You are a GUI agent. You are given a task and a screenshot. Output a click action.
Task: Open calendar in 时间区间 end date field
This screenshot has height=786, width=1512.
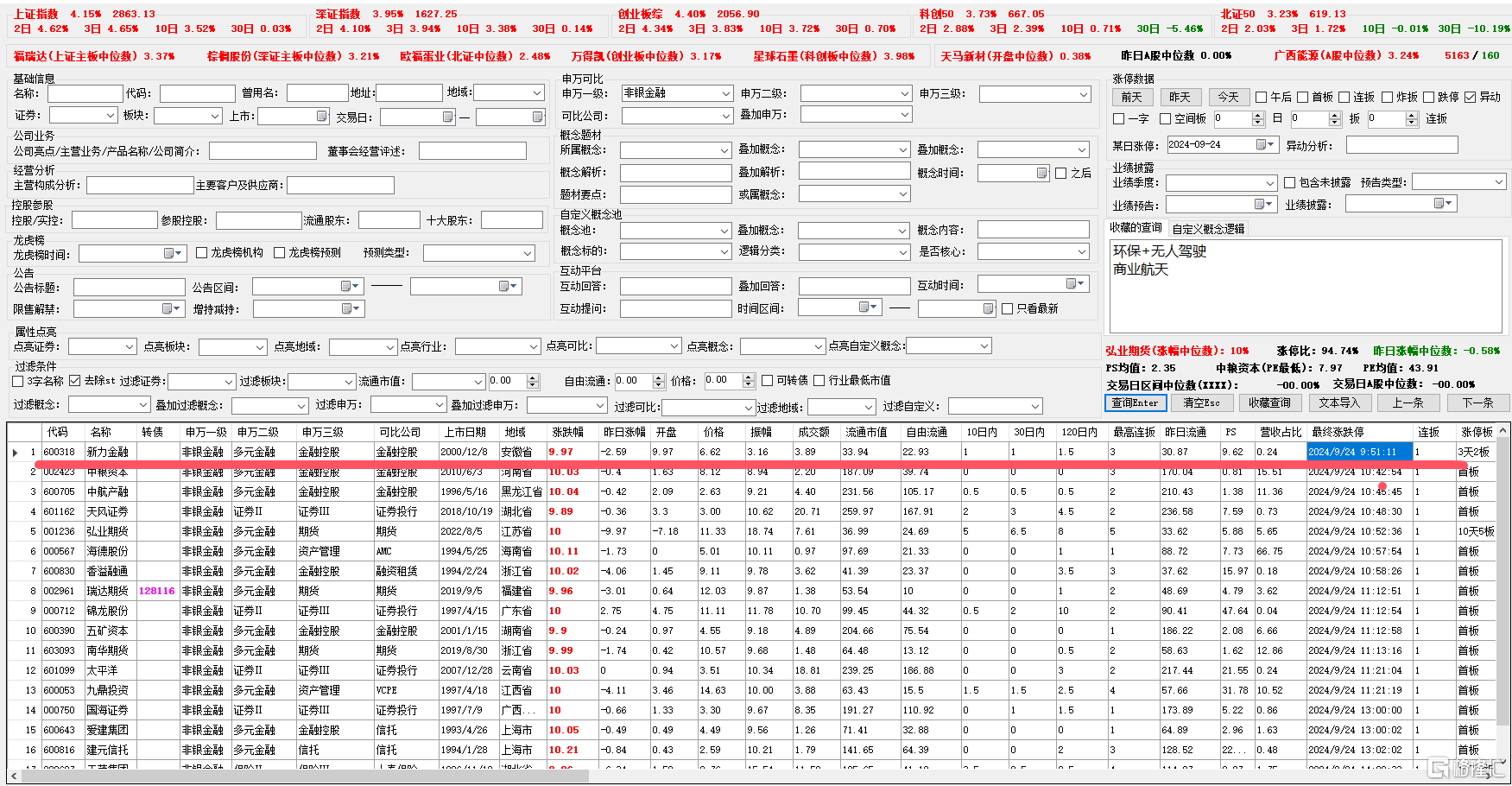click(989, 307)
